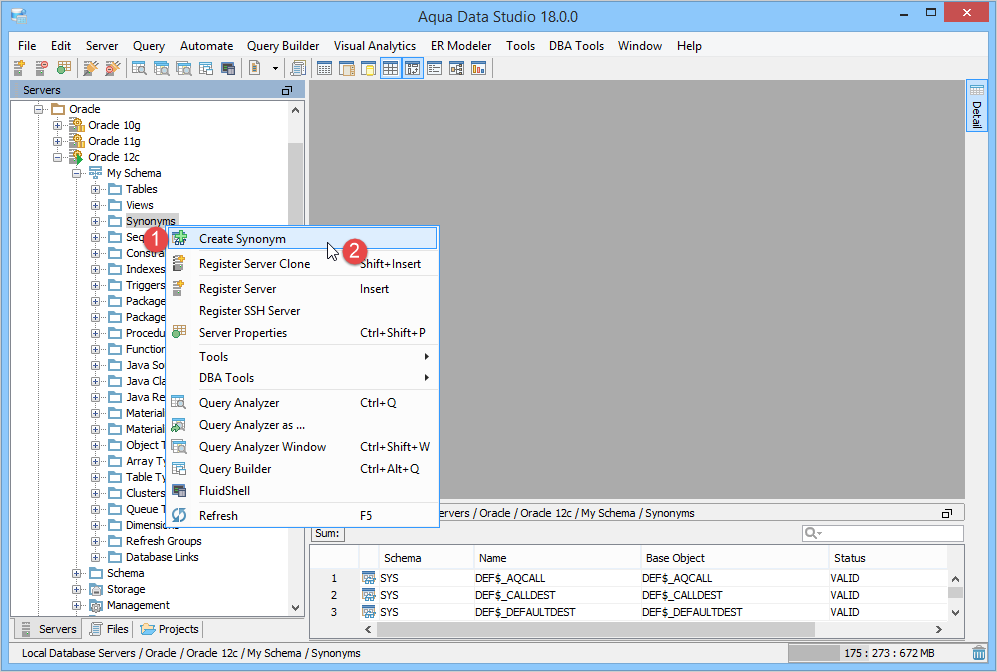997x672 pixels.
Task: Choose Server Properties in context menu
Action: tap(303, 333)
